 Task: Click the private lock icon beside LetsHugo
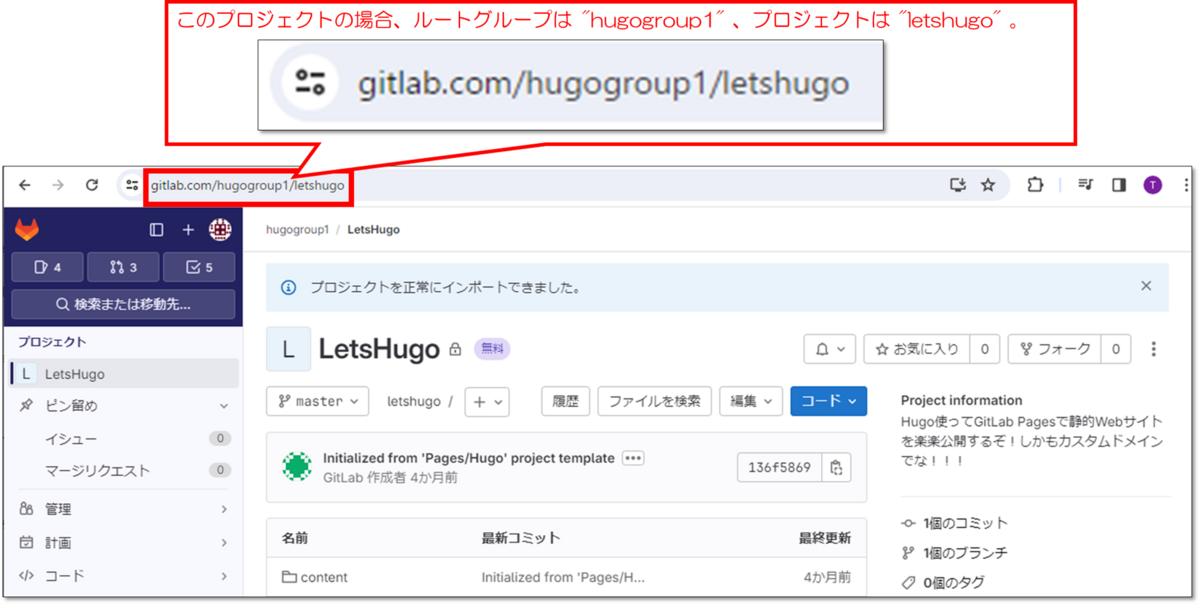coord(455,350)
